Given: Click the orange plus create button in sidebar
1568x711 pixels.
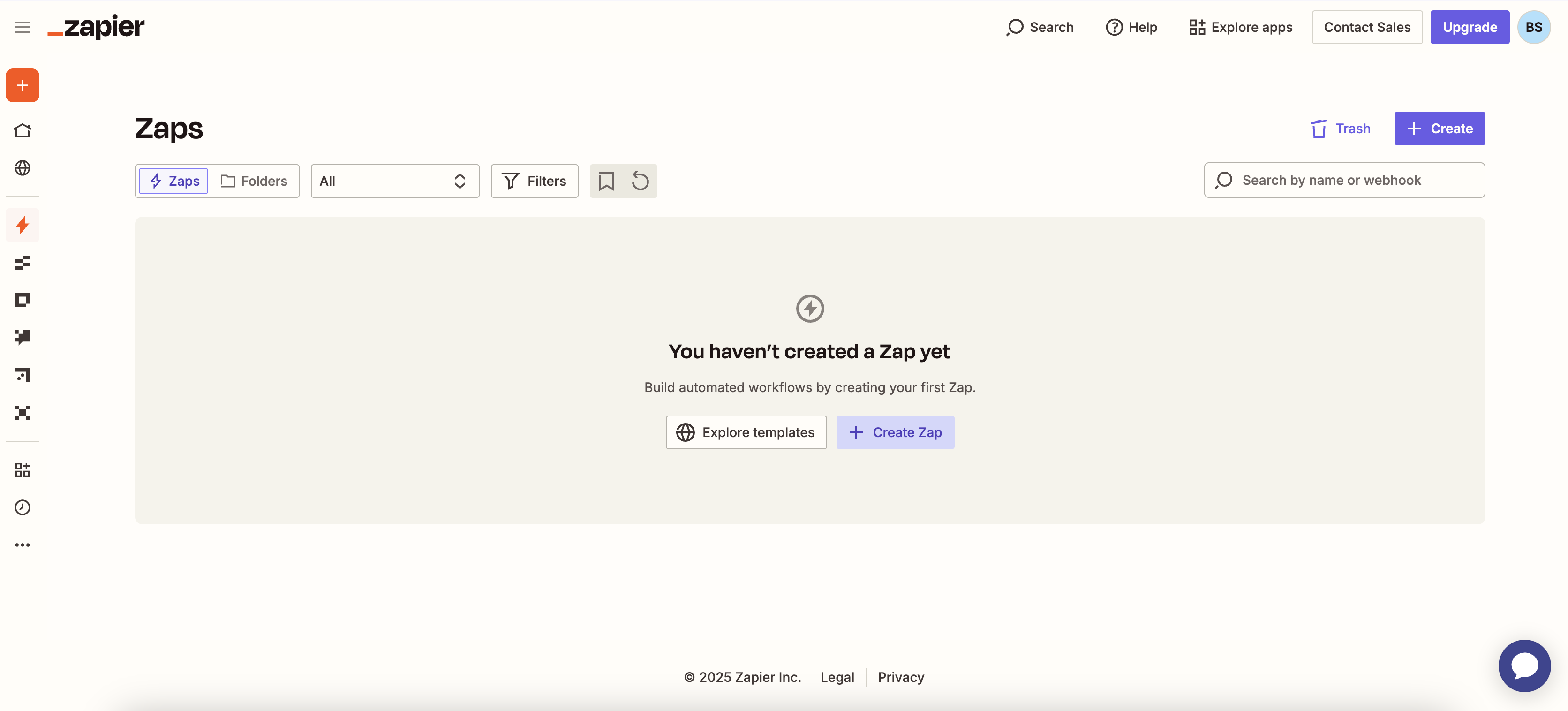Looking at the screenshot, I should tap(23, 85).
